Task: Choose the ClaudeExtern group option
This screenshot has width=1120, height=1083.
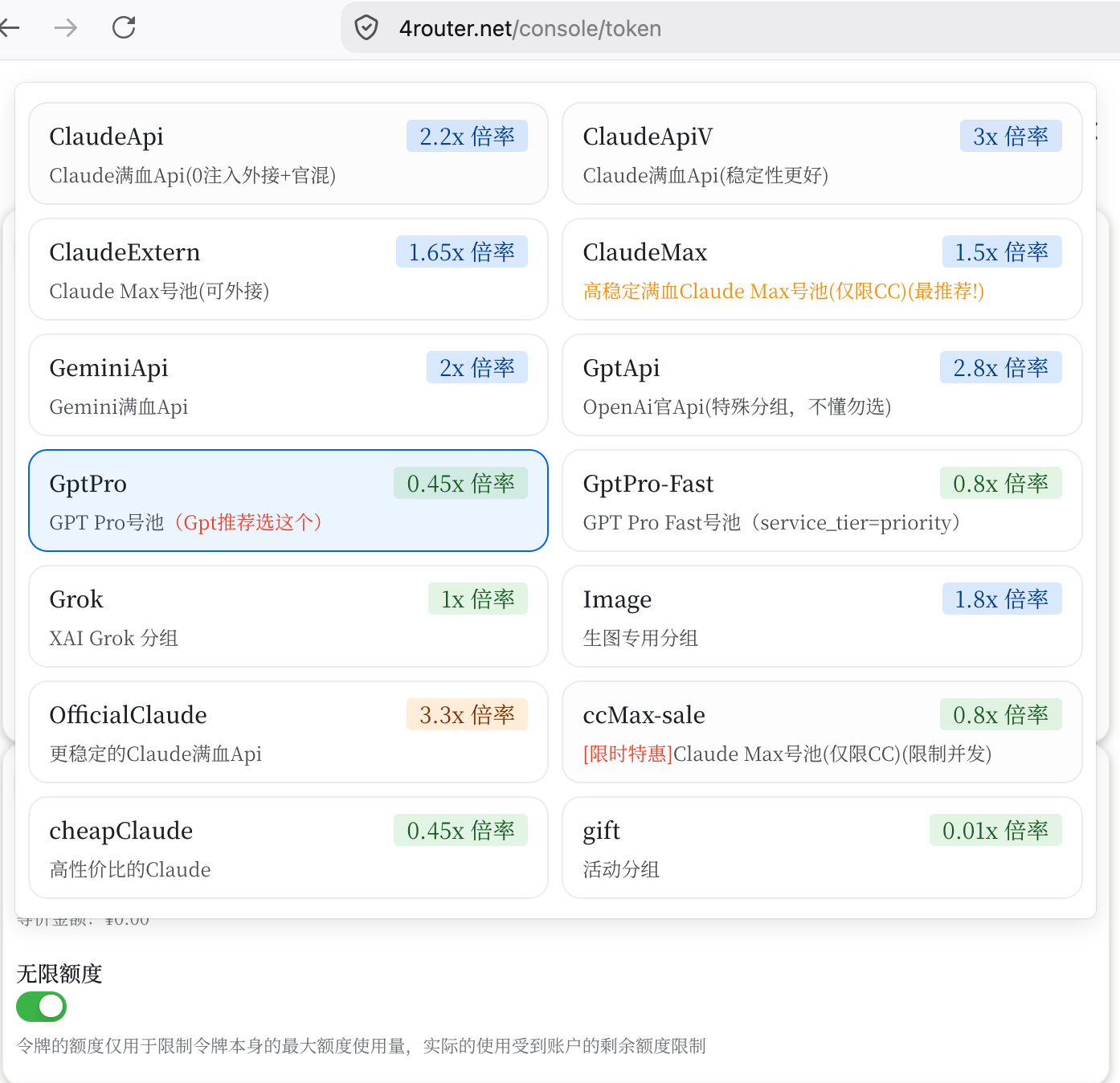Action: [x=288, y=269]
